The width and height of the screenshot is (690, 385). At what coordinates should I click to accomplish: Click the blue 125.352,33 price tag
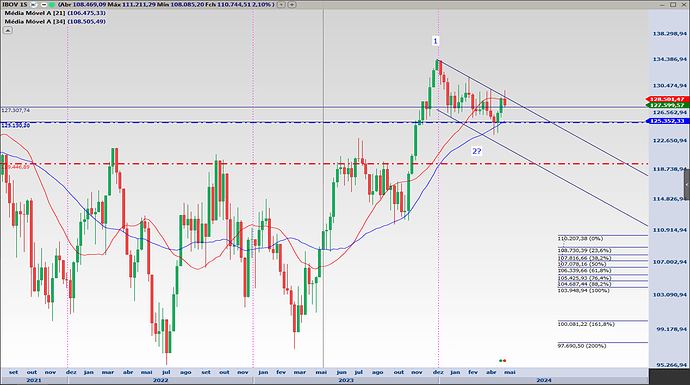(668, 121)
